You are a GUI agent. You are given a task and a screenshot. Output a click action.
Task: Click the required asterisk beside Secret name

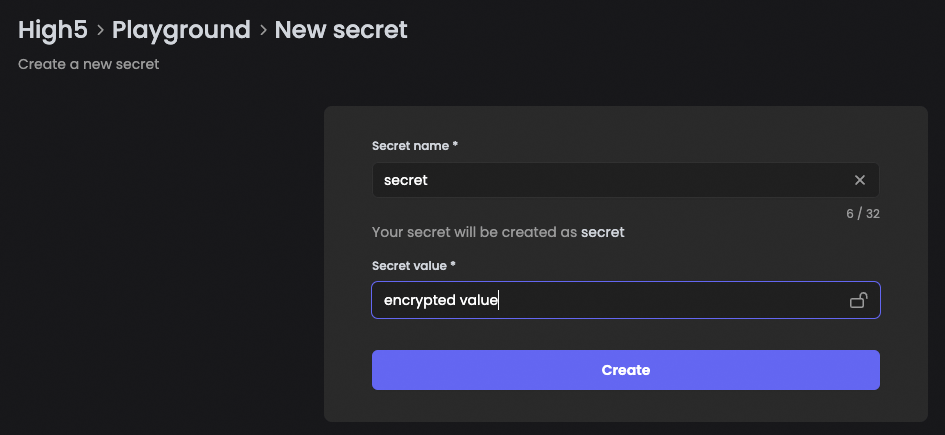click(456, 146)
